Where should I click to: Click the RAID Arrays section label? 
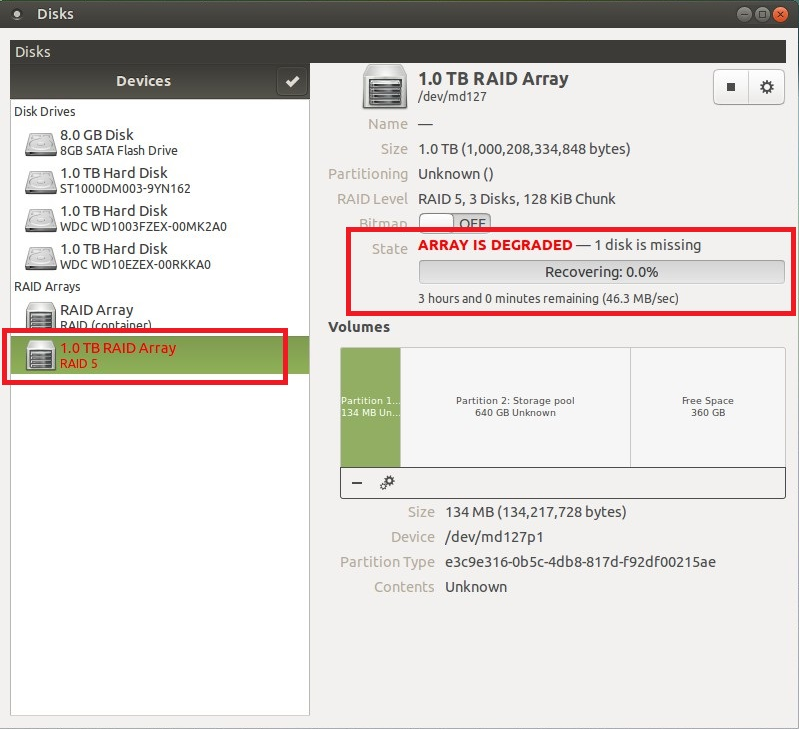pyautogui.click(x=47, y=287)
